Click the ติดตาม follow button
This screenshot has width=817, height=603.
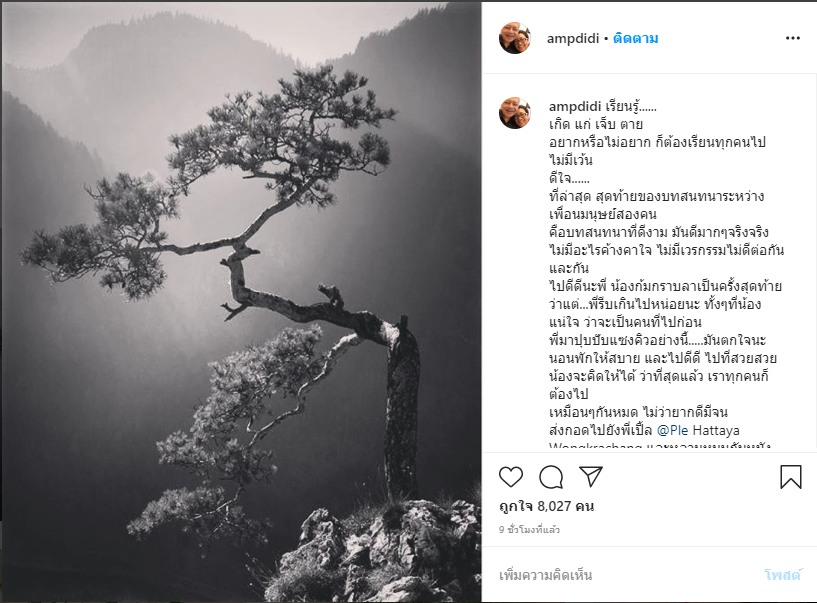pyautogui.click(x=635, y=39)
